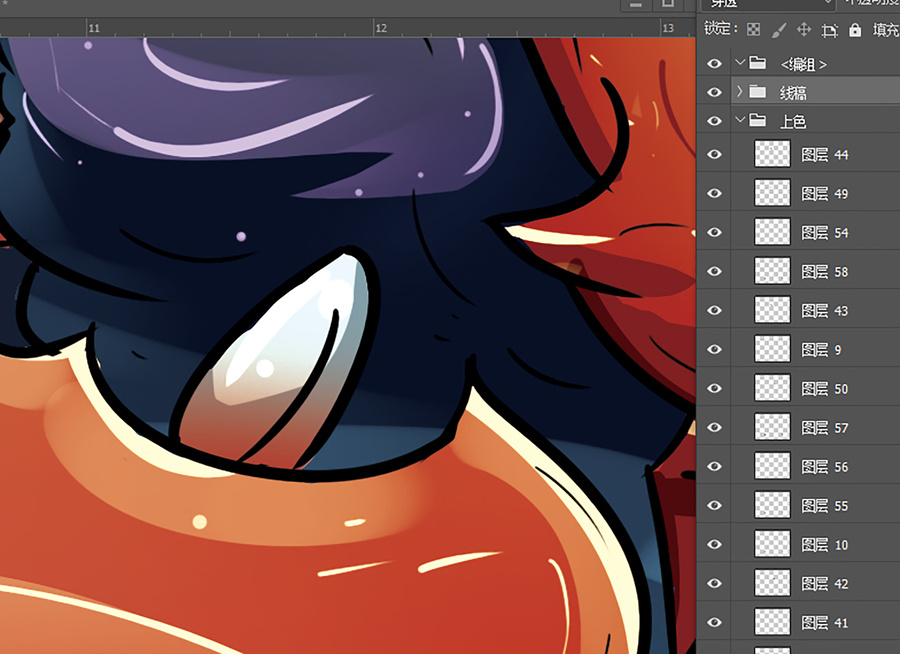Screen dimensions: 900x654
Task: Open the 穿透 blend mode dropdown
Action: click(x=769, y=3)
